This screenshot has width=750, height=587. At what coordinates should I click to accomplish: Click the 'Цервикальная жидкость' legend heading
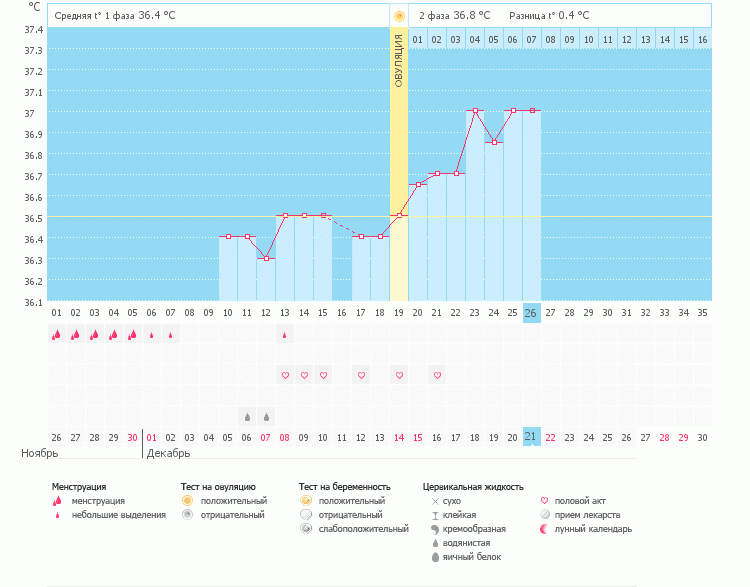click(472, 486)
